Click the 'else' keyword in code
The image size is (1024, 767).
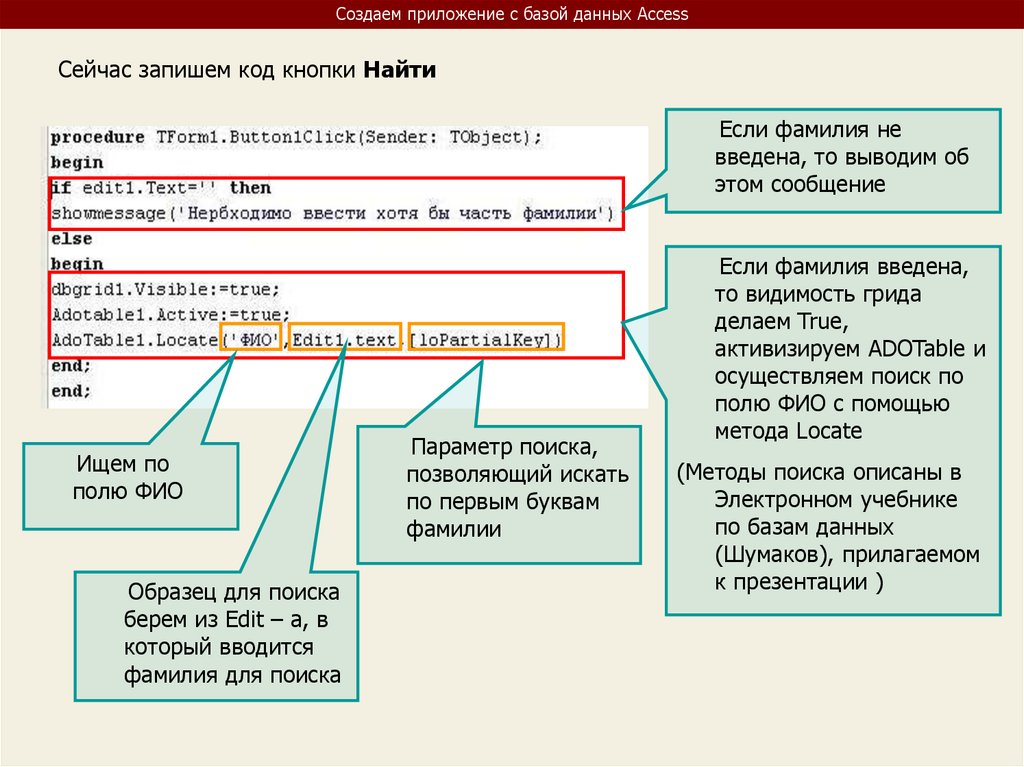tap(72, 239)
